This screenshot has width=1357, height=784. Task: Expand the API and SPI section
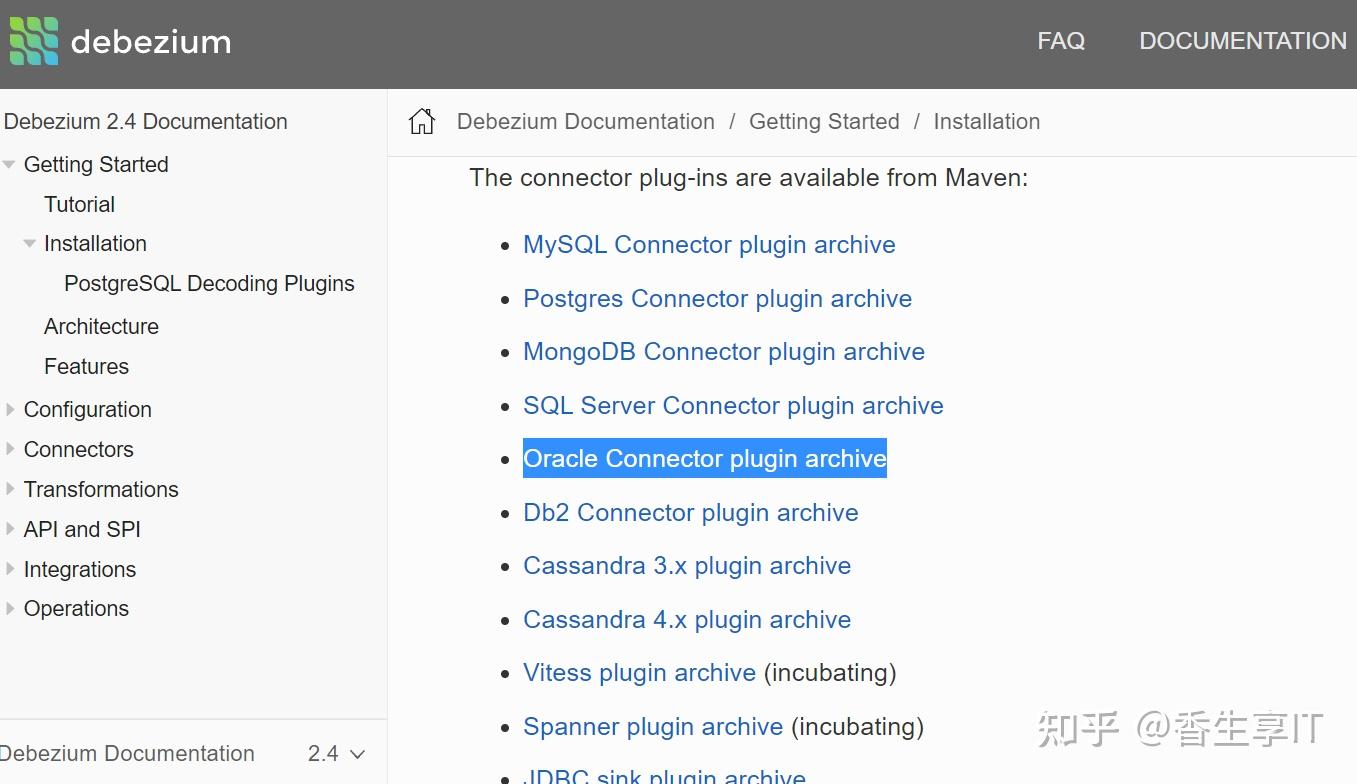point(10,529)
